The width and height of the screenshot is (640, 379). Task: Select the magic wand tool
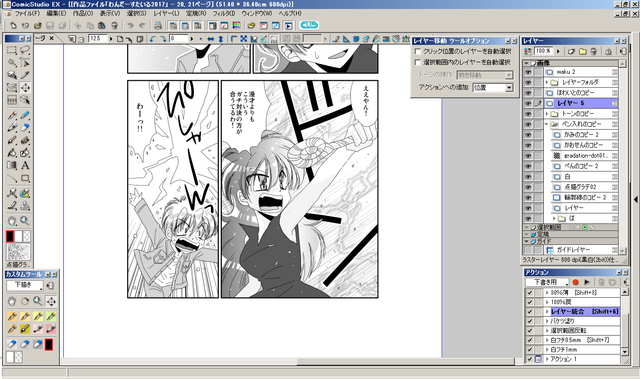[11, 62]
